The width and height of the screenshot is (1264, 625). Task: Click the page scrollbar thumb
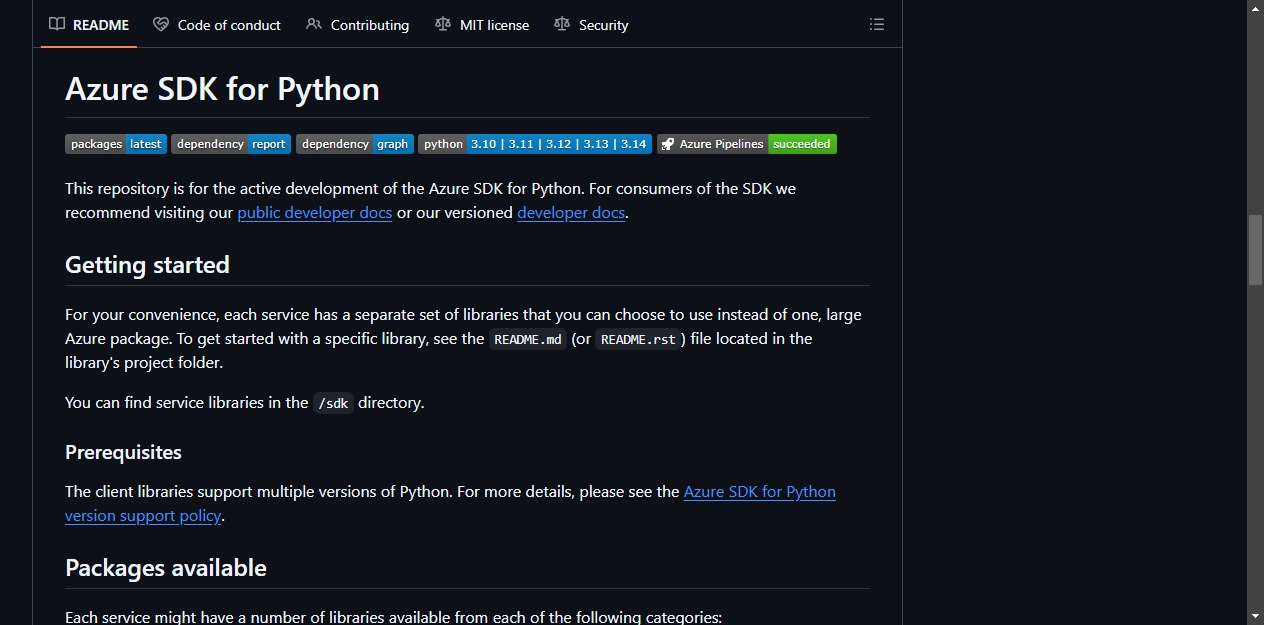1255,250
